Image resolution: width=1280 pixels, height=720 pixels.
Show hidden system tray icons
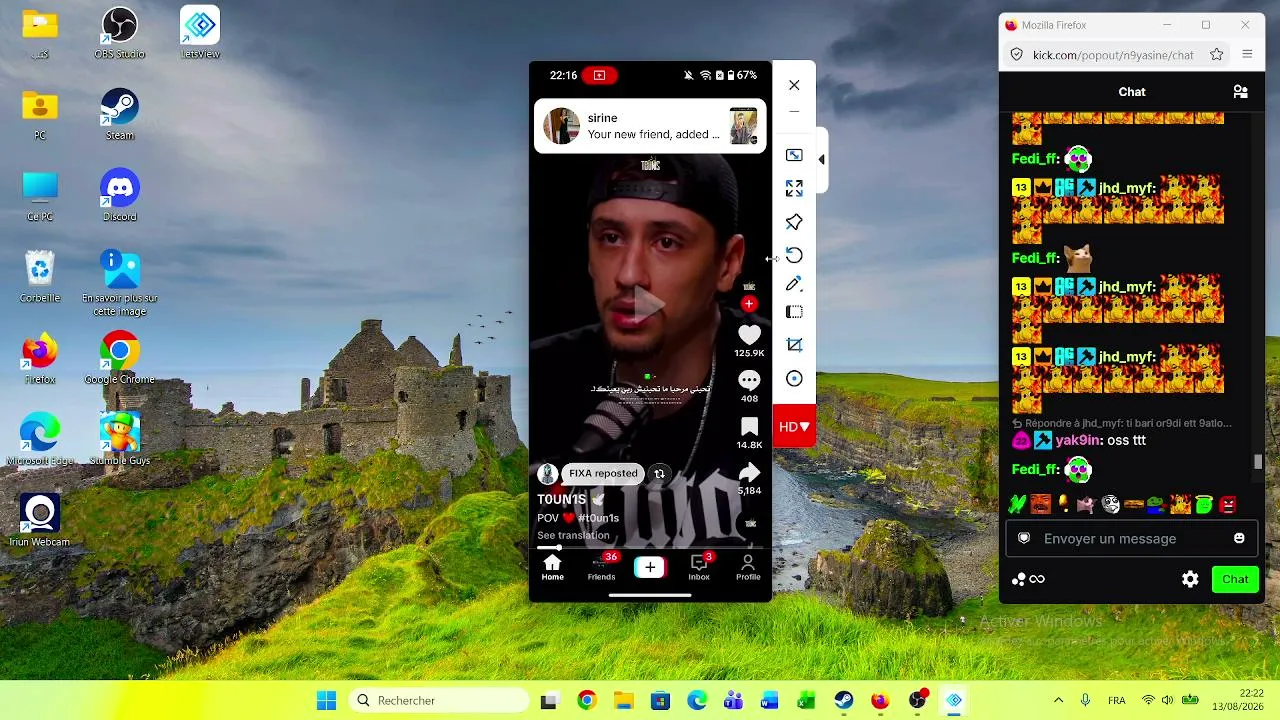(1059, 701)
